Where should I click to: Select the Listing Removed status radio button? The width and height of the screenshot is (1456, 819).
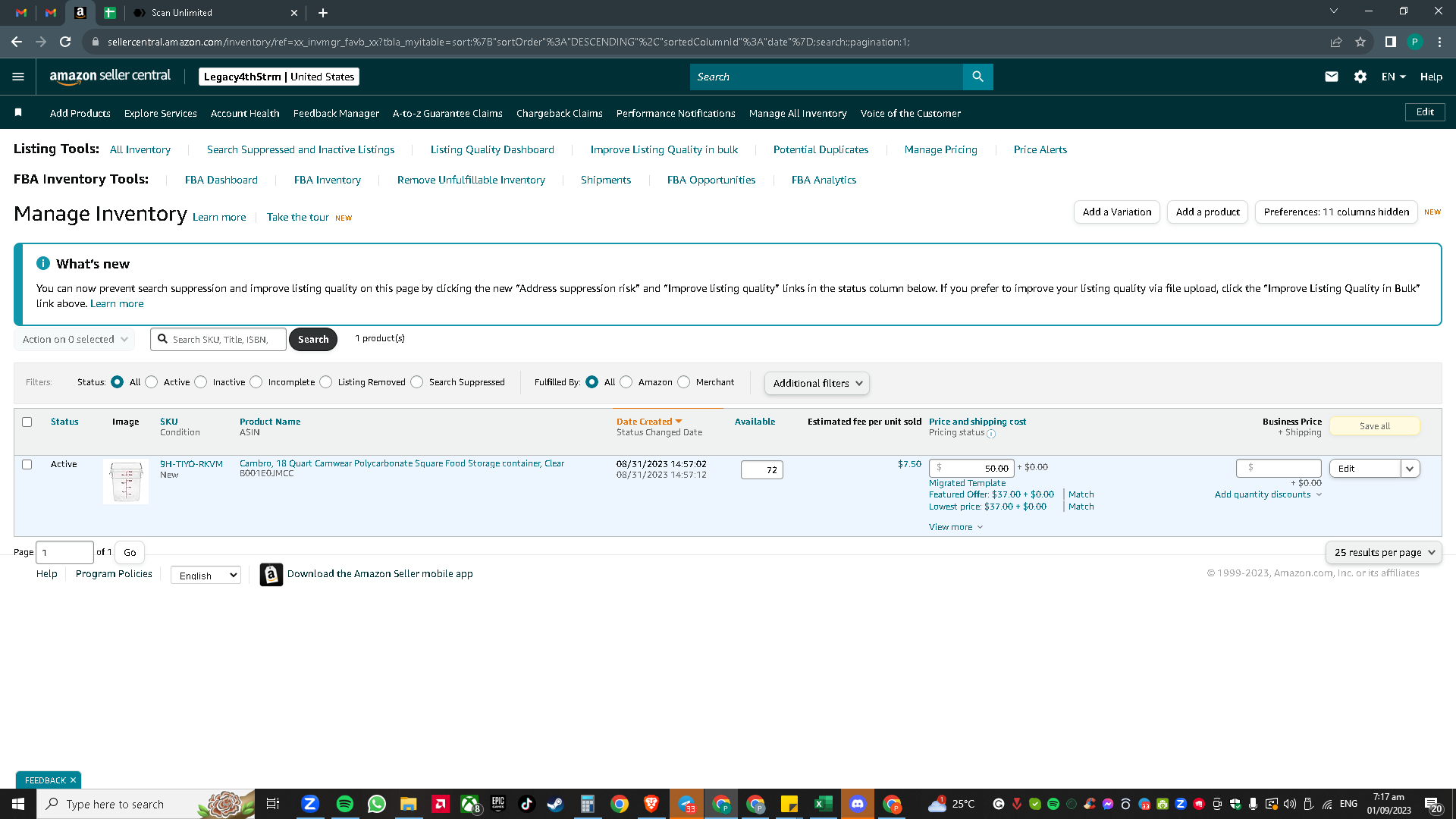(326, 382)
